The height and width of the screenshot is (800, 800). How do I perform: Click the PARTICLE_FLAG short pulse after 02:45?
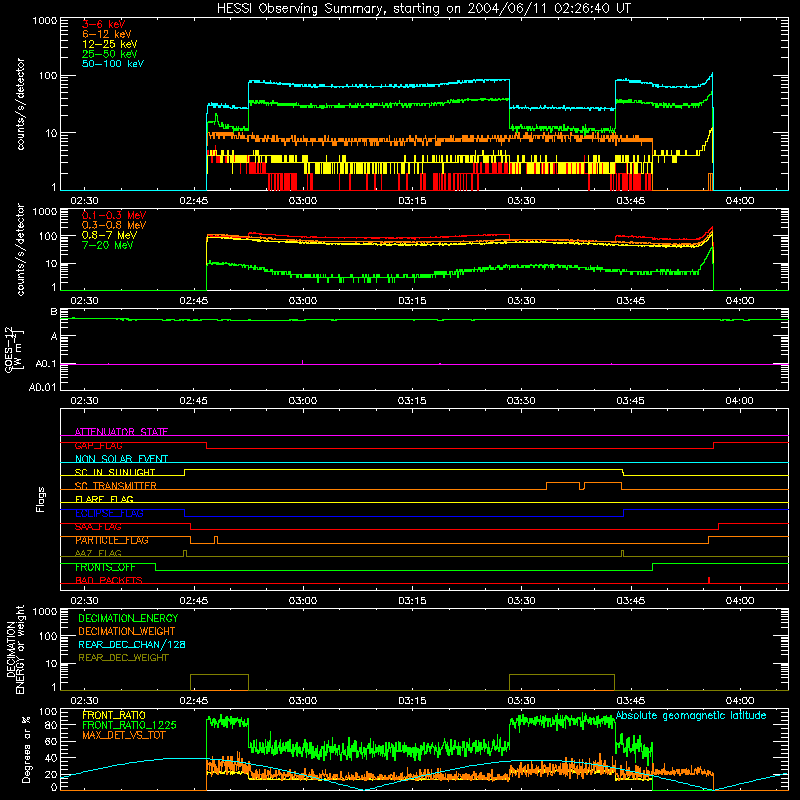[x=216, y=539]
